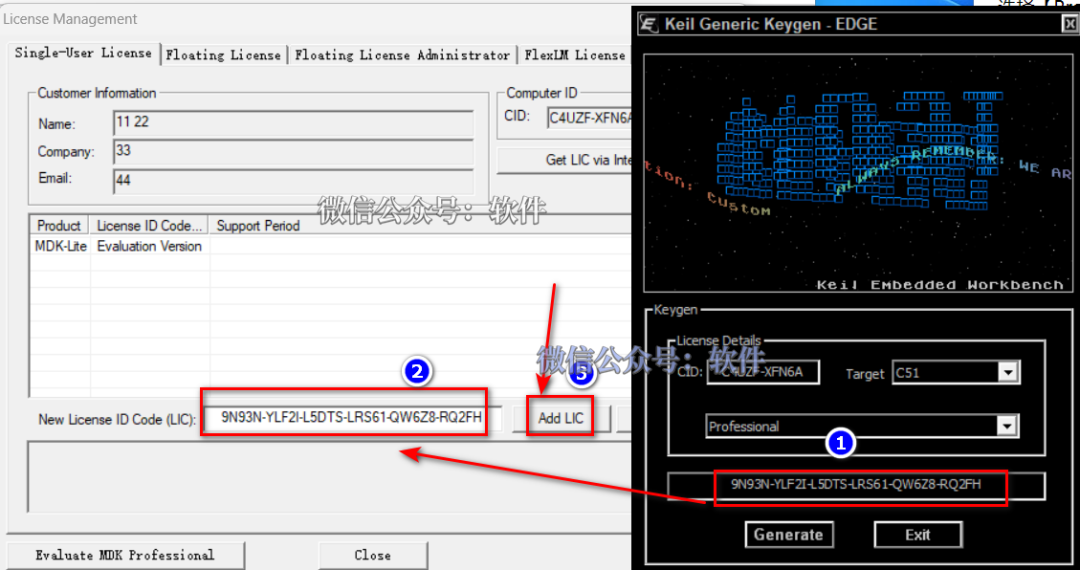Expand the Professional edition dropdown arrow
The height and width of the screenshot is (570, 1080).
pos(1007,426)
